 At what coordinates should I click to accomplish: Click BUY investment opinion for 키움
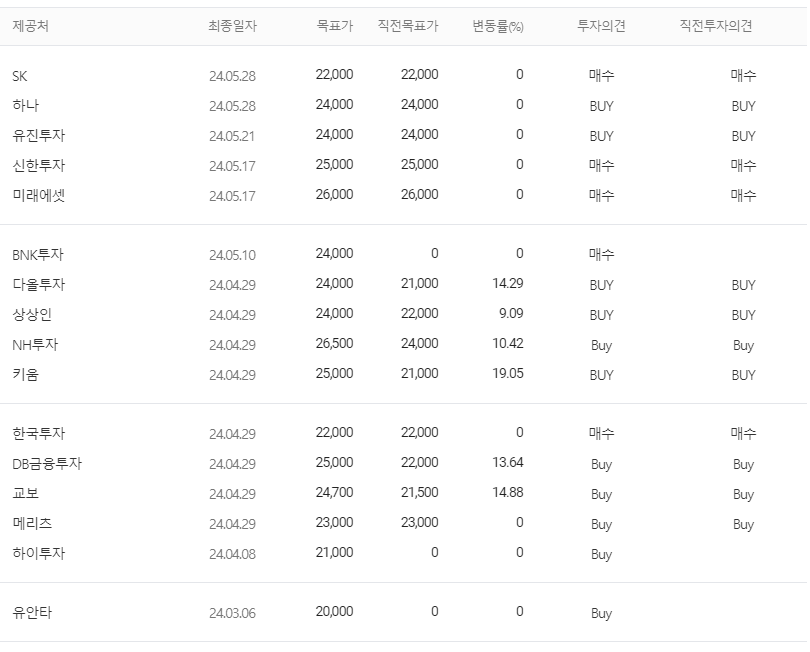click(601, 375)
